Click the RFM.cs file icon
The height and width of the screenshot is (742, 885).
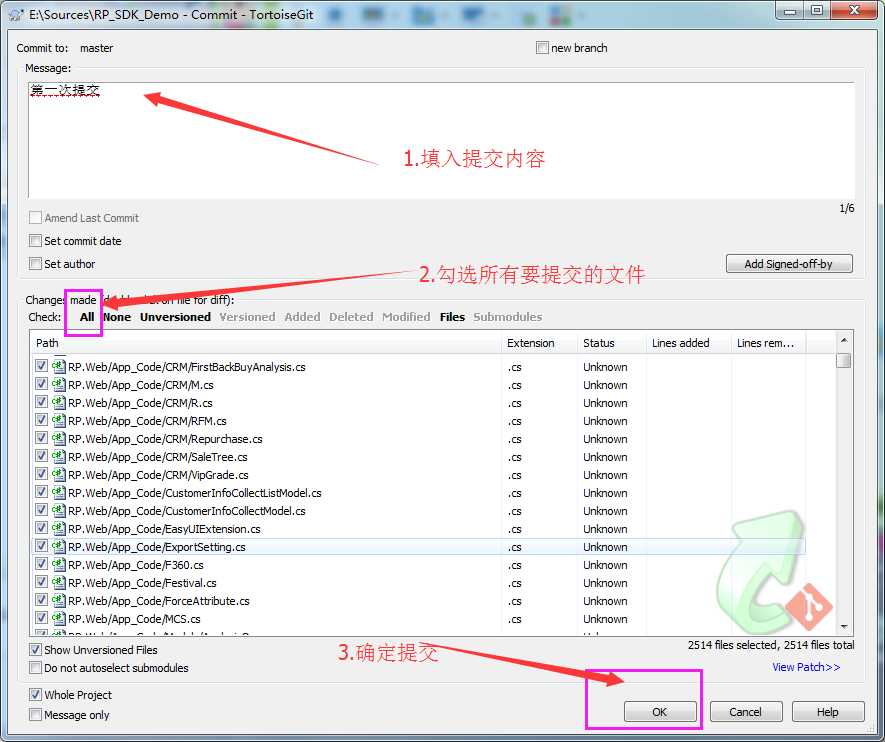[x=59, y=420]
